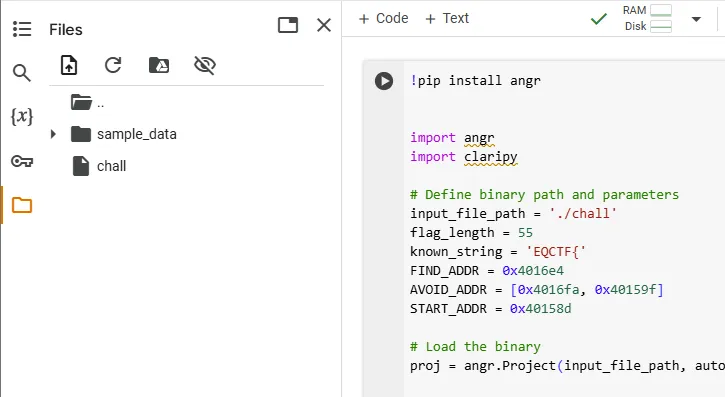Upload a file to session storage
Screen dimensions: 725x397
[x=69, y=65]
